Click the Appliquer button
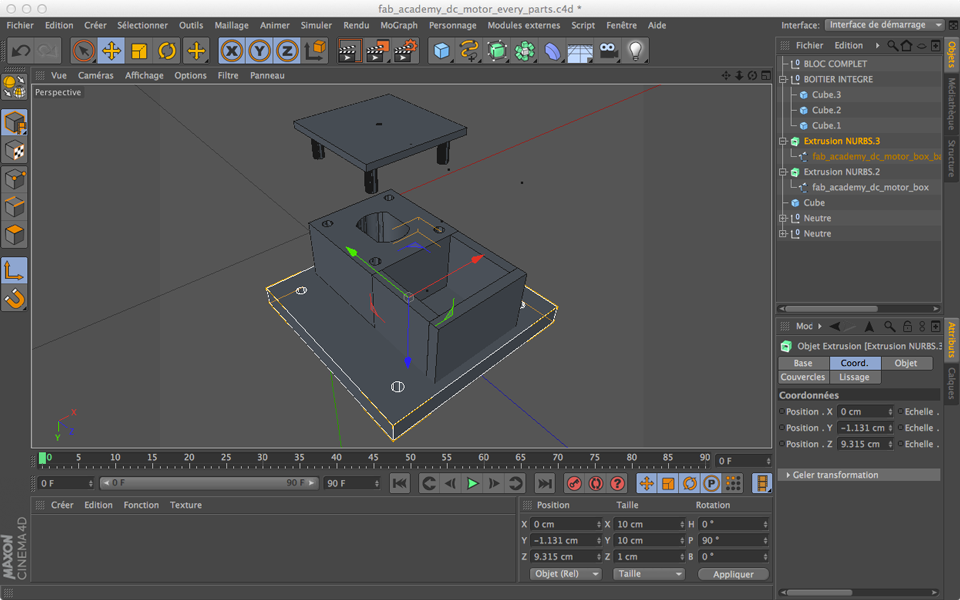 (733, 574)
